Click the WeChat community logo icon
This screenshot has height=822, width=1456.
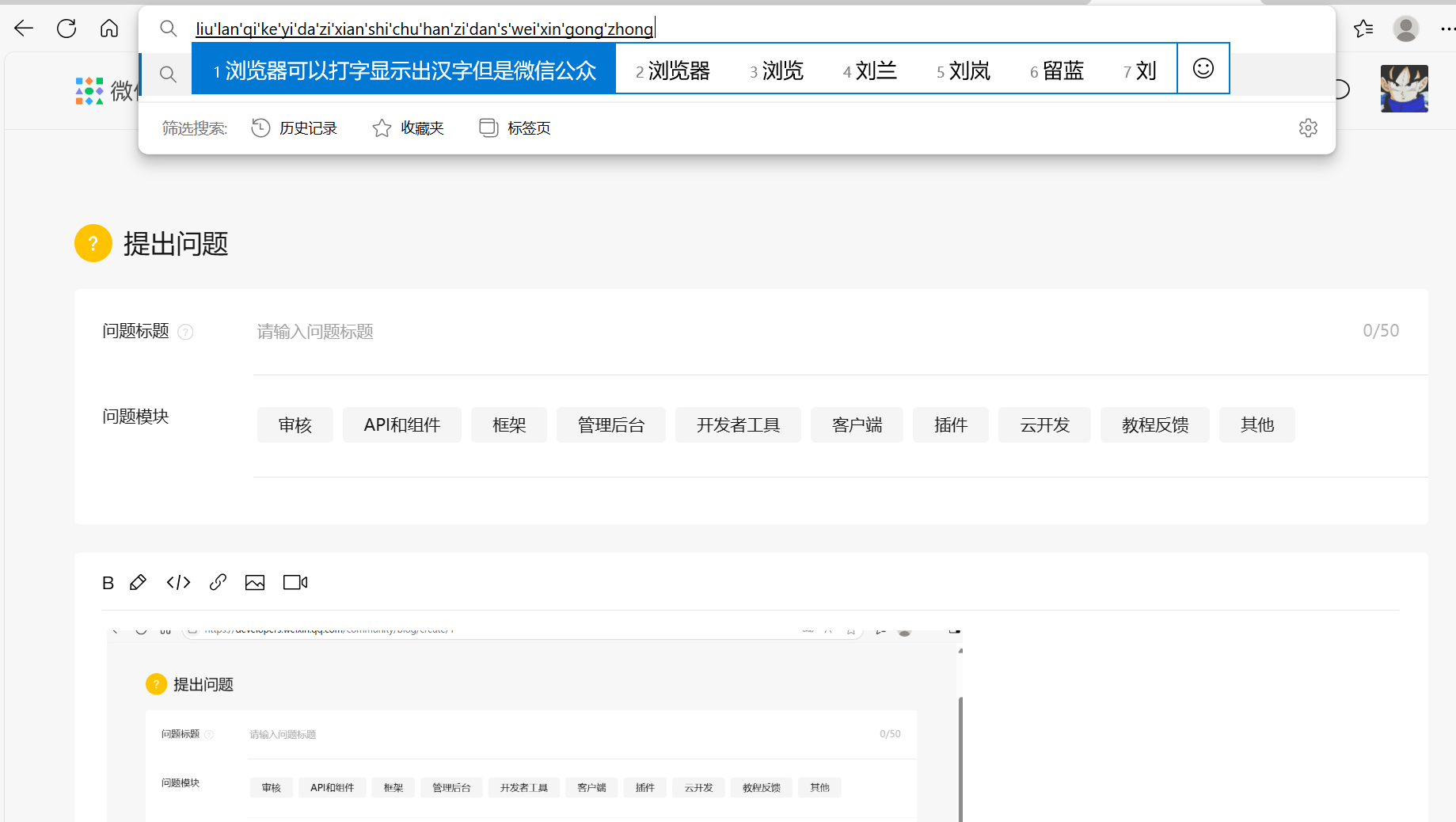coord(89,91)
